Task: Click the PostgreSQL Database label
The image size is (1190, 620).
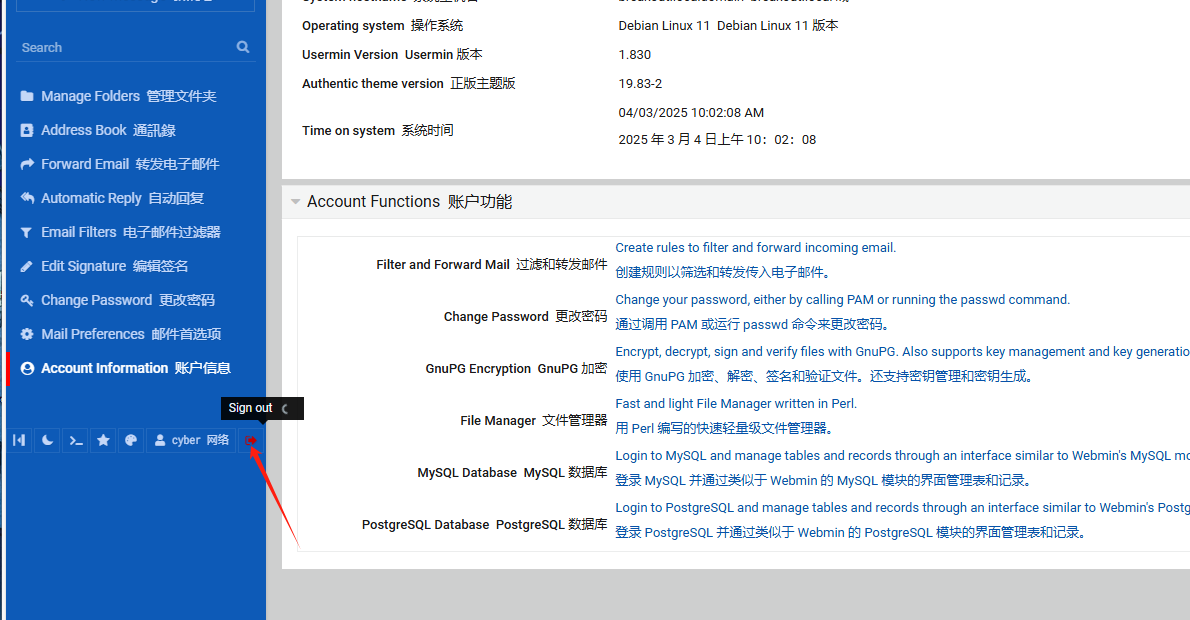Action: [484, 524]
